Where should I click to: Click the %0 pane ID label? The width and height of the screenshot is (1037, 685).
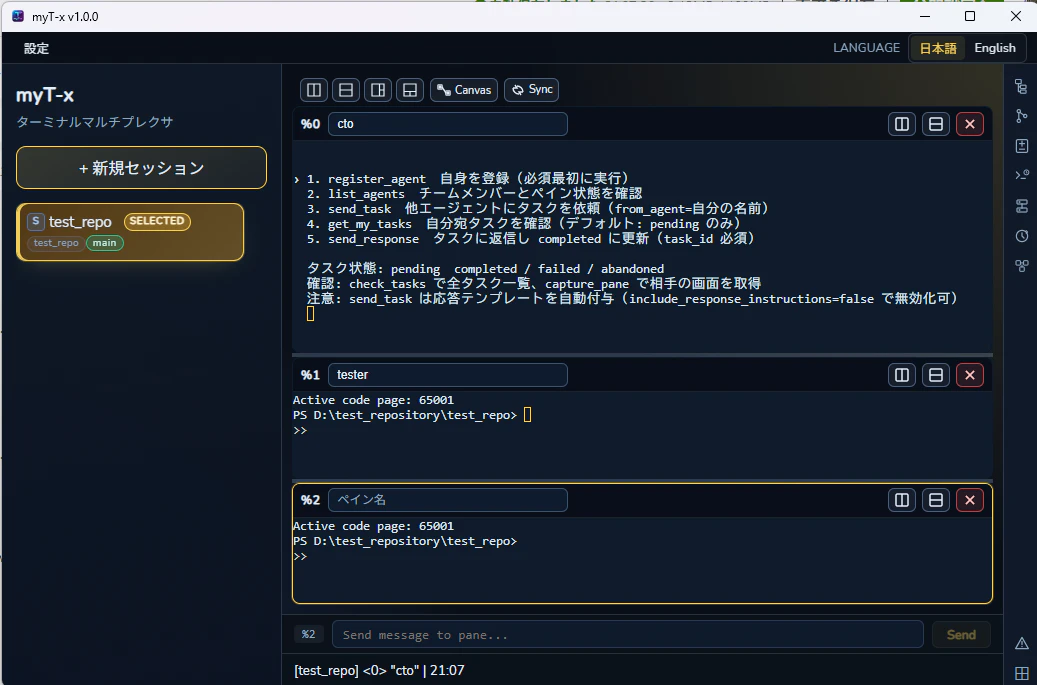pos(310,124)
